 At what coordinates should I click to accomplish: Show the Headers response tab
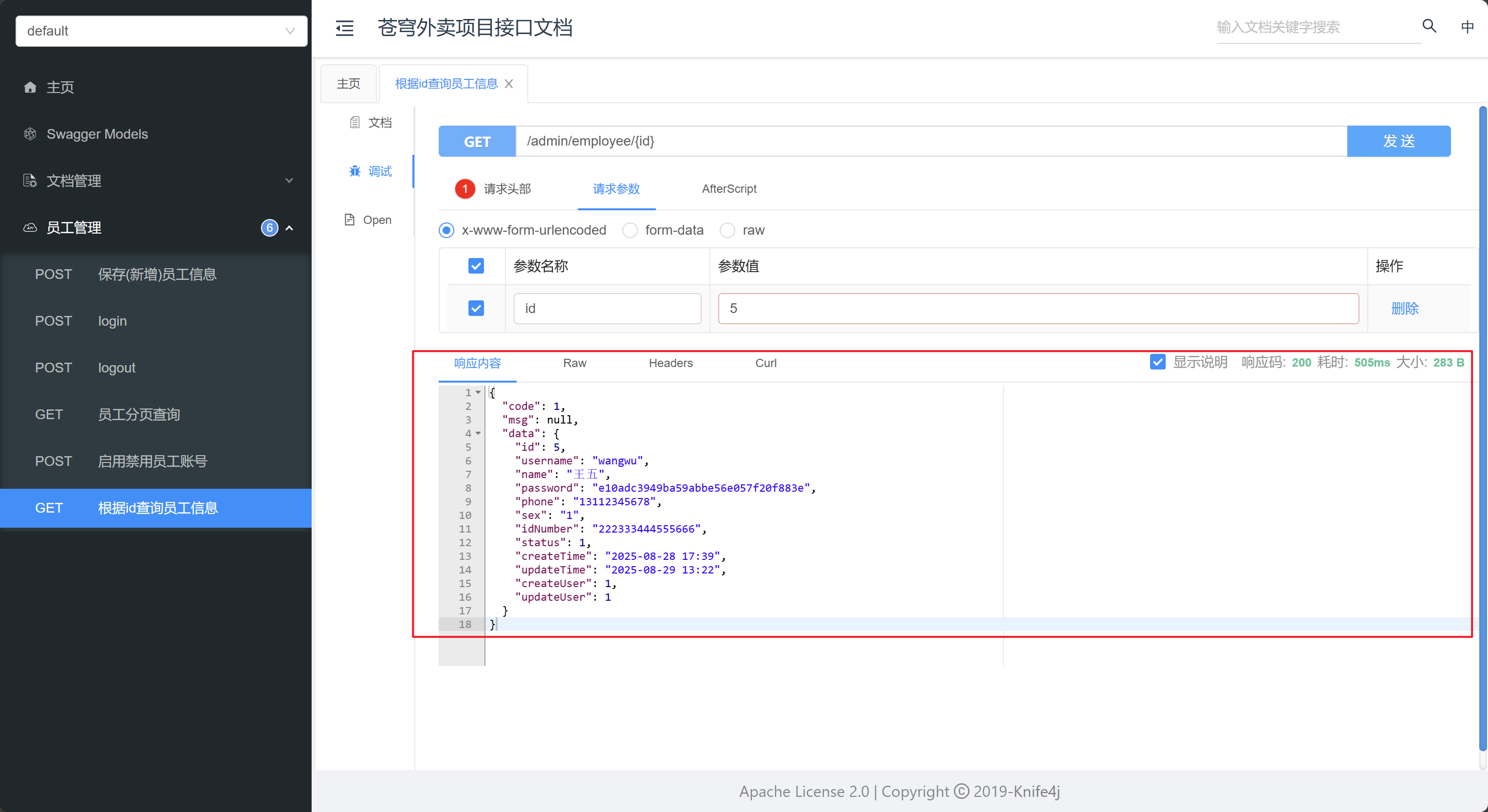670,363
